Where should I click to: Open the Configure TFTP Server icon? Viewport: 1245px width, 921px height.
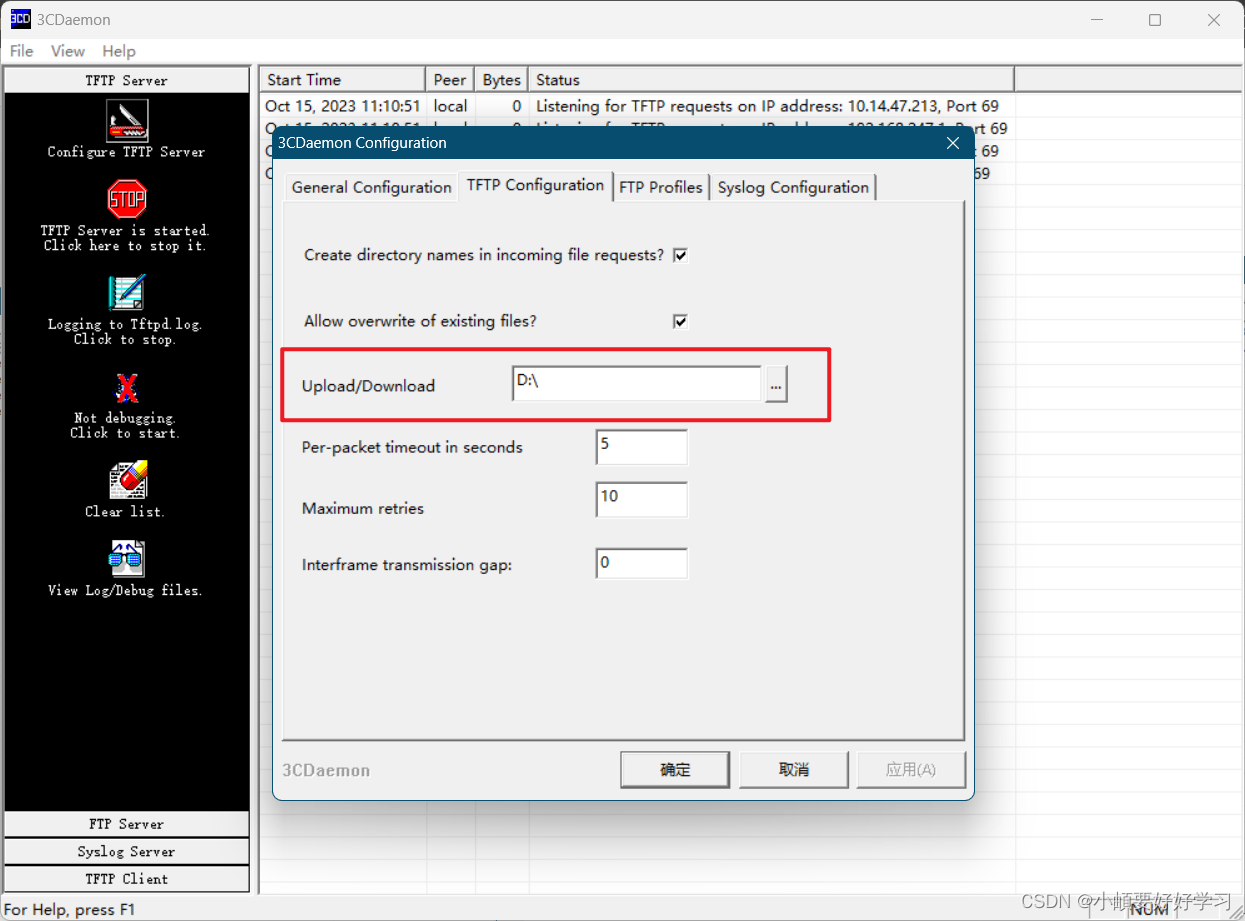pyautogui.click(x=127, y=121)
